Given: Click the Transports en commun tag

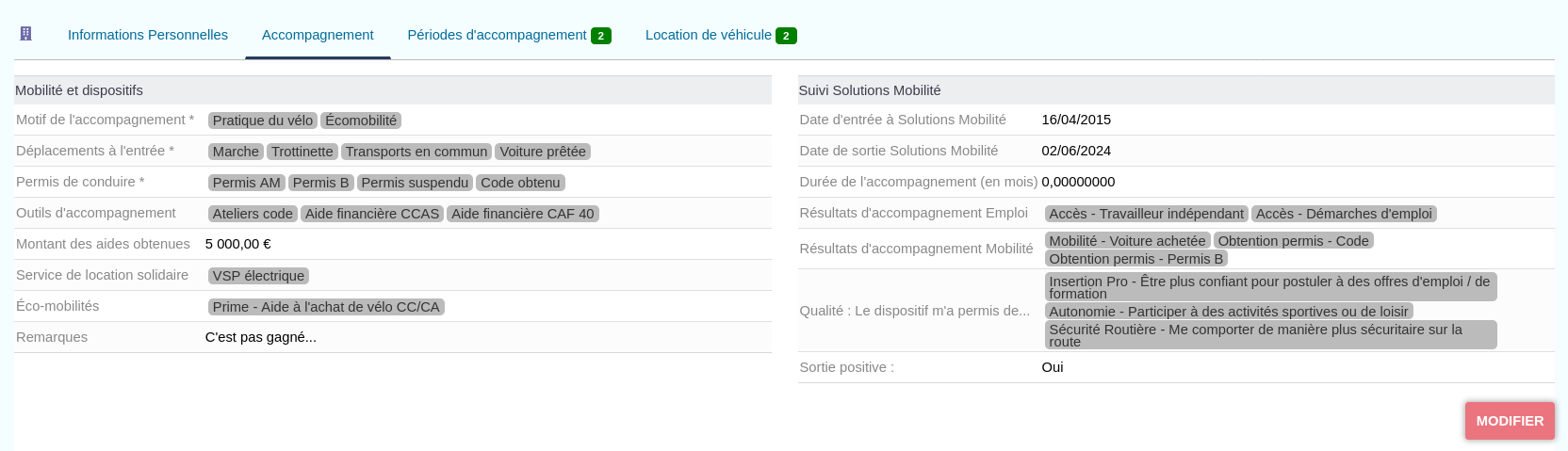Looking at the screenshot, I should pyautogui.click(x=416, y=152).
